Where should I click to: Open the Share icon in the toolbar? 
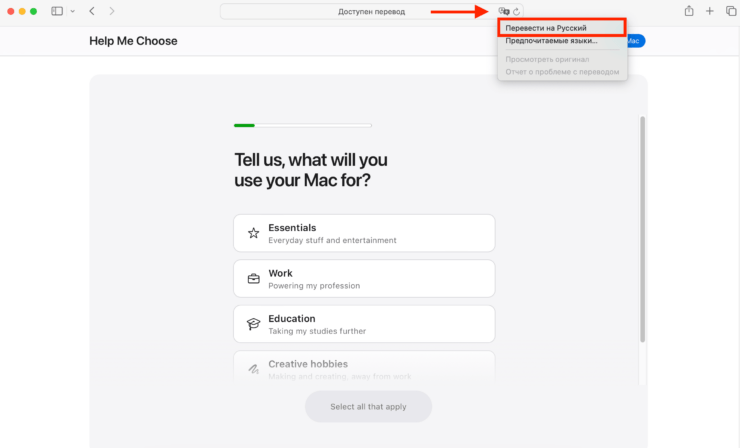(x=689, y=11)
